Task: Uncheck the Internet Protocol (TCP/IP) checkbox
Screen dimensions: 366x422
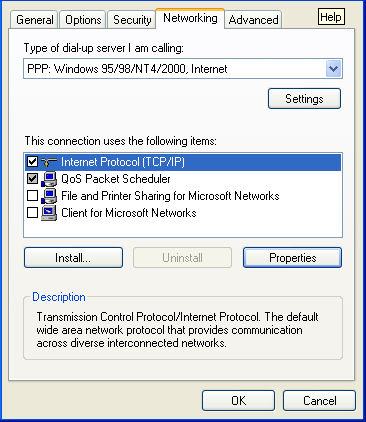Action: point(32,162)
